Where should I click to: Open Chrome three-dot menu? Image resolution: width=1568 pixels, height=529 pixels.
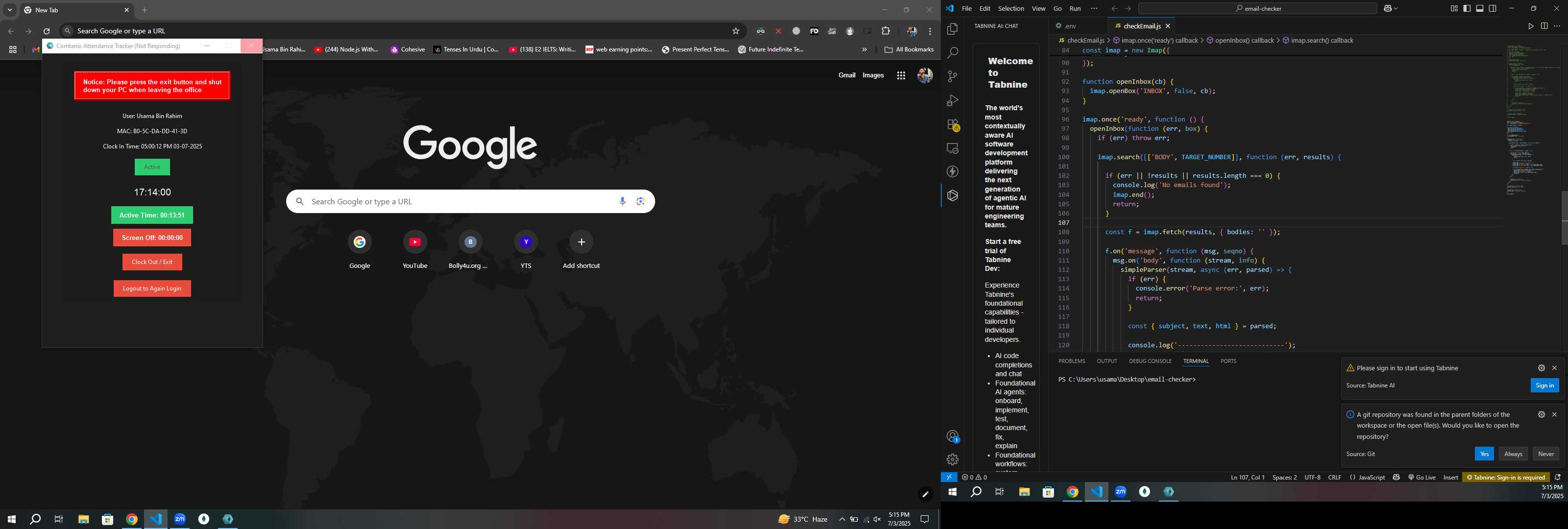[x=930, y=31]
